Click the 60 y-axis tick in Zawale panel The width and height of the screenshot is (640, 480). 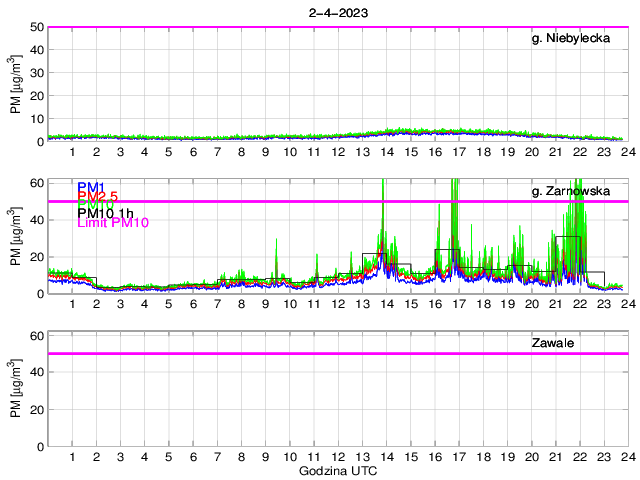[x=37, y=336]
